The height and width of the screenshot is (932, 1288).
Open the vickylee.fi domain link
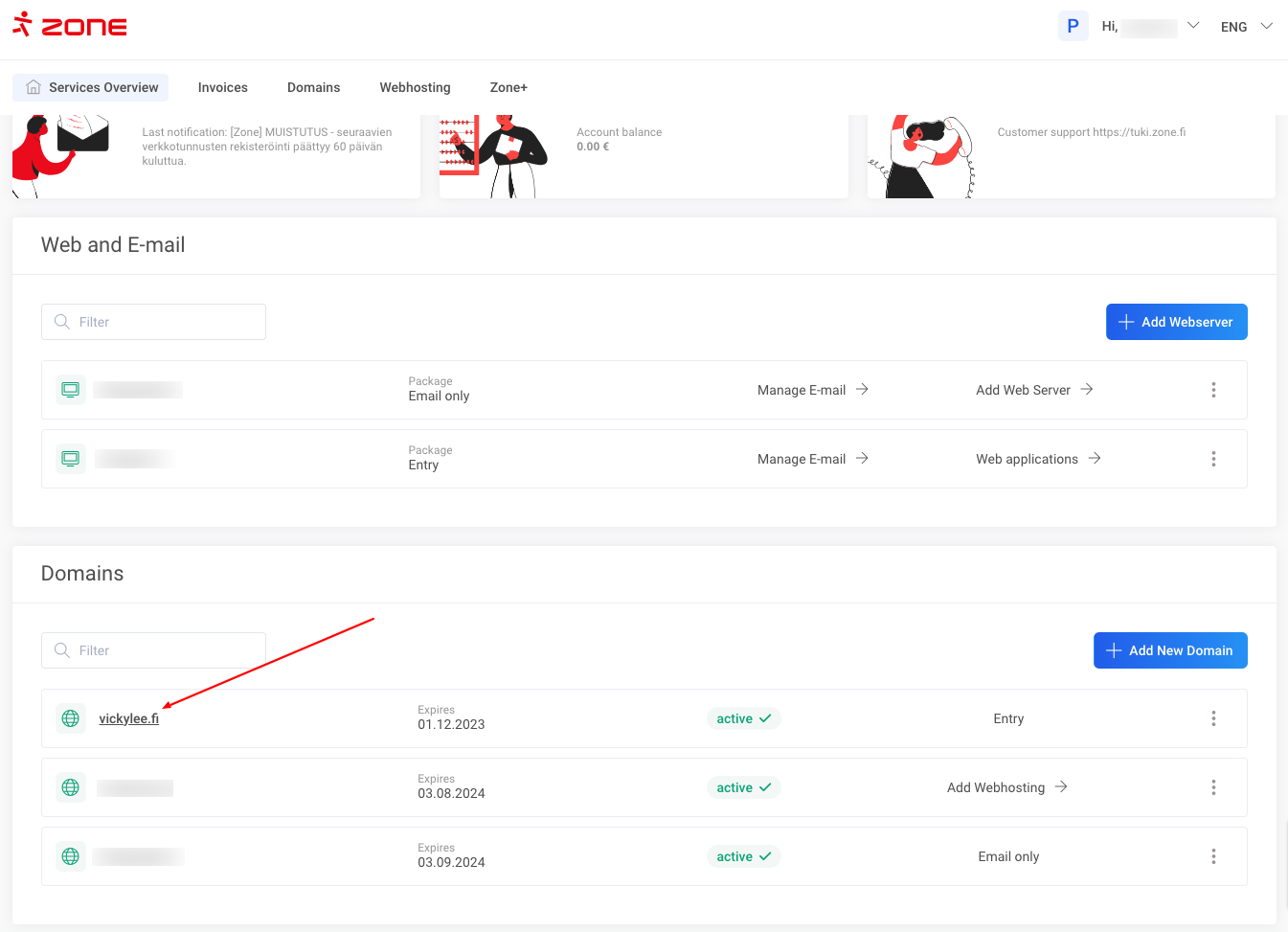(x=129, y=718)
